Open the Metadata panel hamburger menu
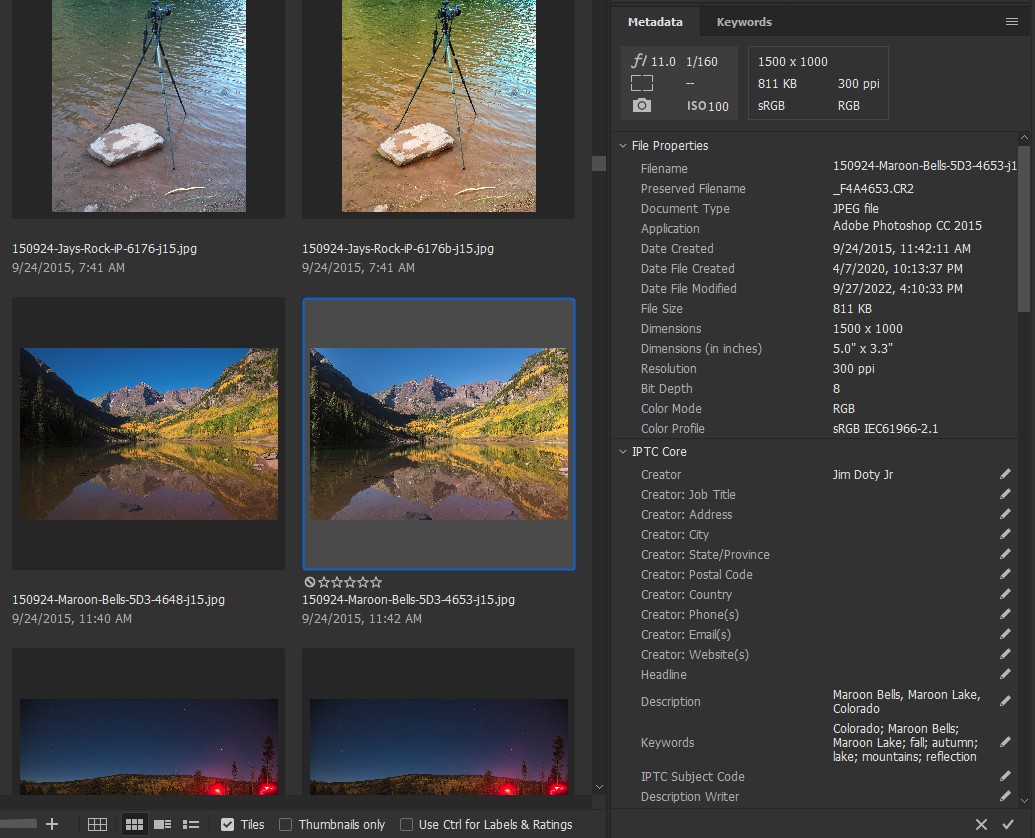The image size is (1035, 838). (1011, 21)
